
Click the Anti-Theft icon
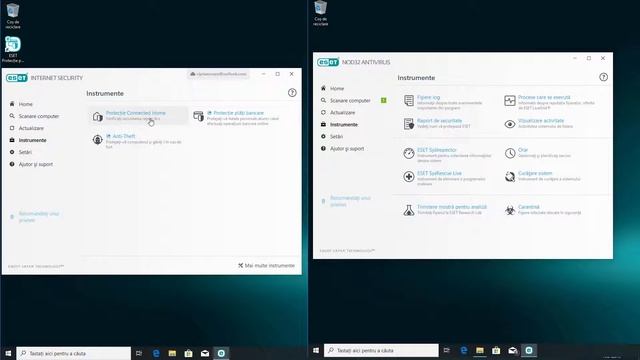tap(98, 140)
